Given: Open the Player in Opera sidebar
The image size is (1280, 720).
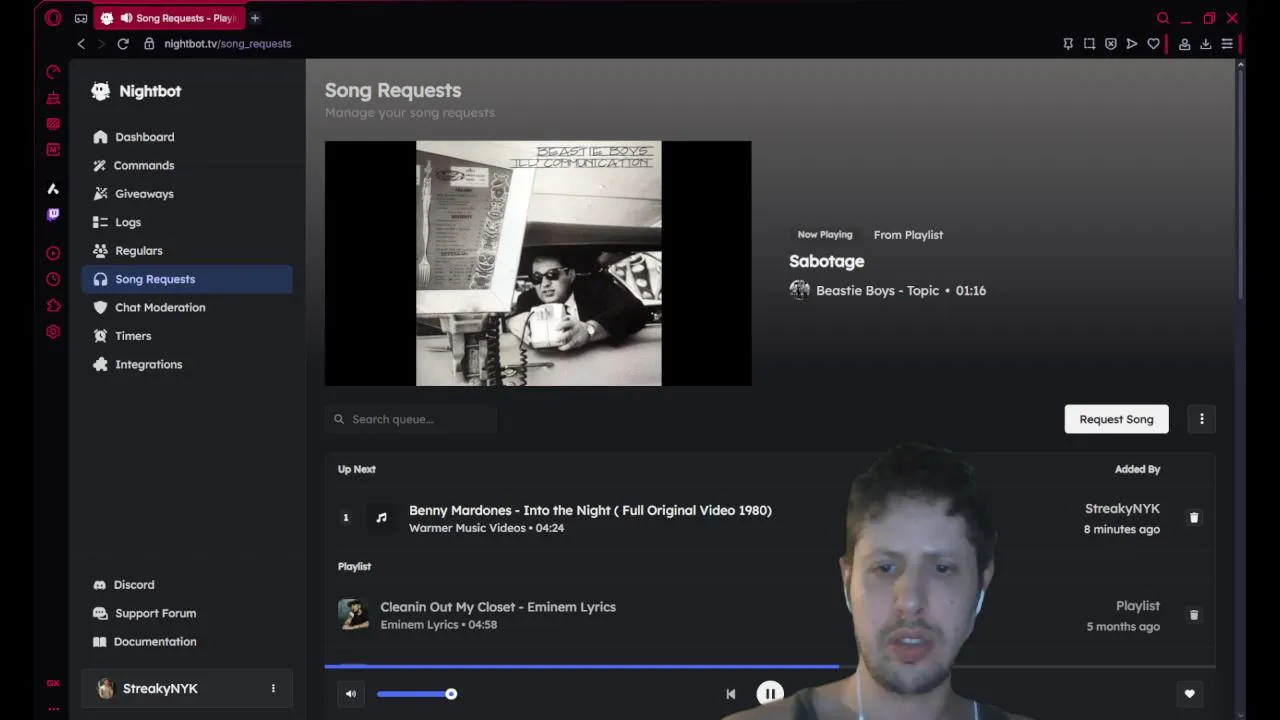Looking at the screenshot, I should pos(53,253).
